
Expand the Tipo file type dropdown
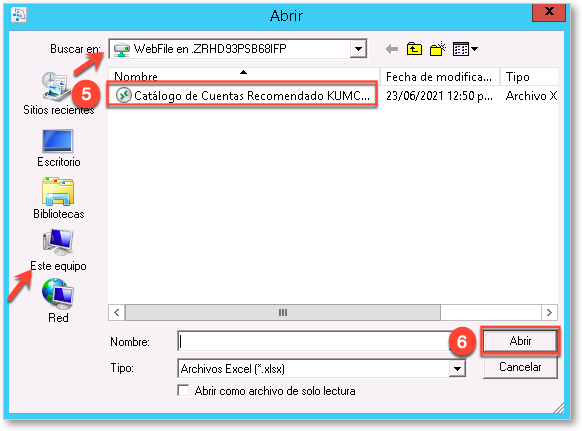pos(457,369)
